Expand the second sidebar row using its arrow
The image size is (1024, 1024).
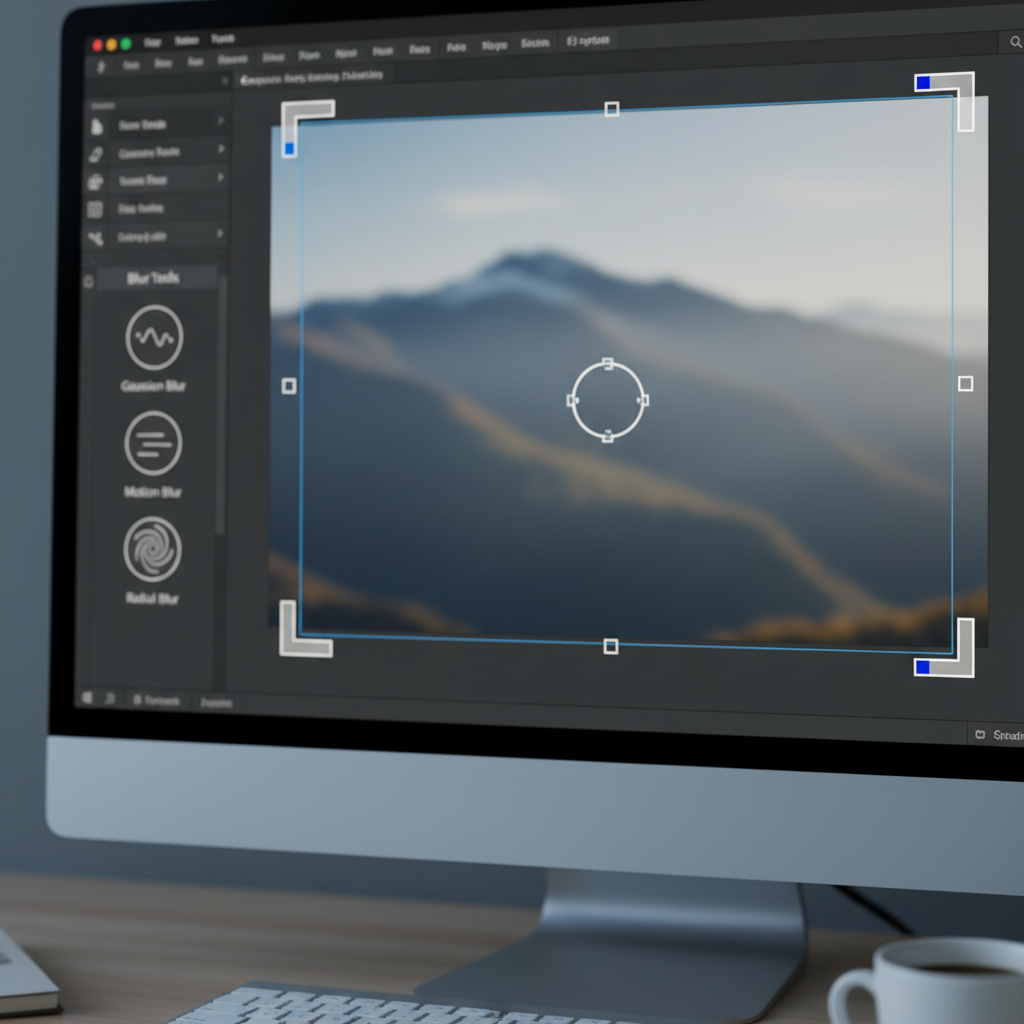point(221,149)
